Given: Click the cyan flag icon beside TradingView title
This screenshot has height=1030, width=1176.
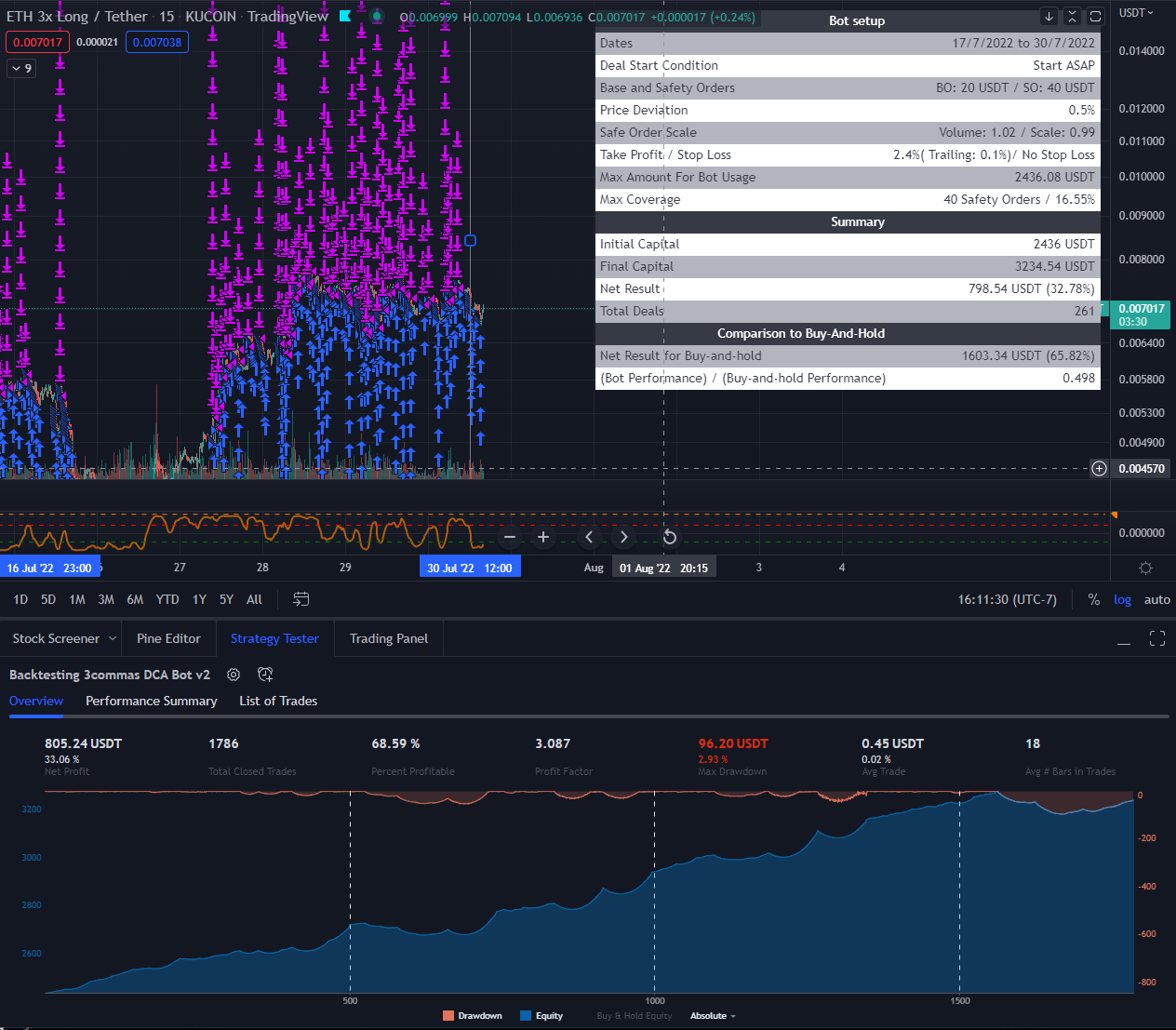Looking at the screenshot, I should pos(345,16).
